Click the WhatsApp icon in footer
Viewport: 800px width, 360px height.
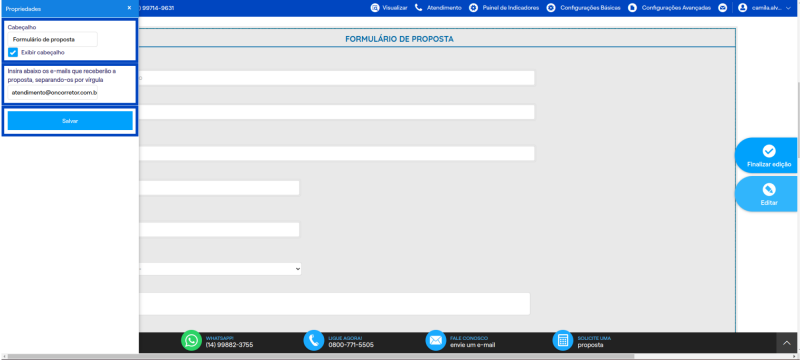191,340
